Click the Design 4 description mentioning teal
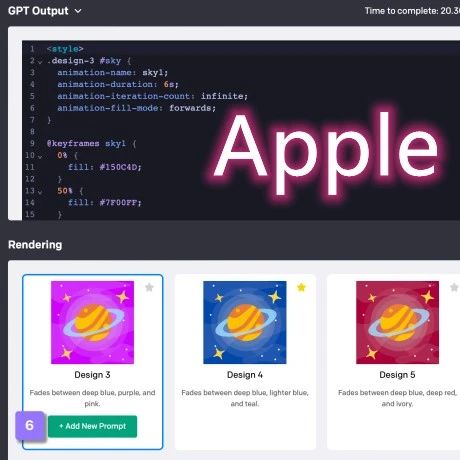460x460 pixels. (245, 398)
